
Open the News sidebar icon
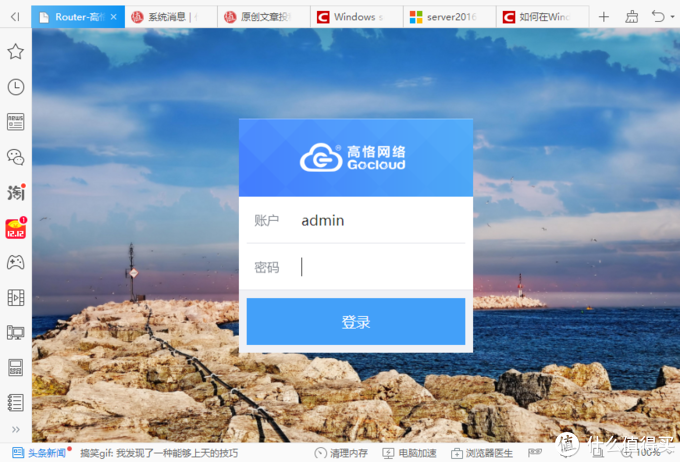click(x=16, y=122)
